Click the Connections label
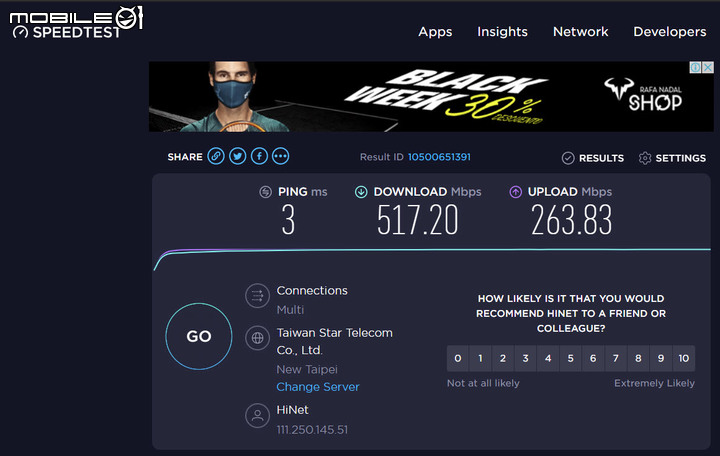The width and height of the screenshot is (720, 456). (x=312, y=291)
